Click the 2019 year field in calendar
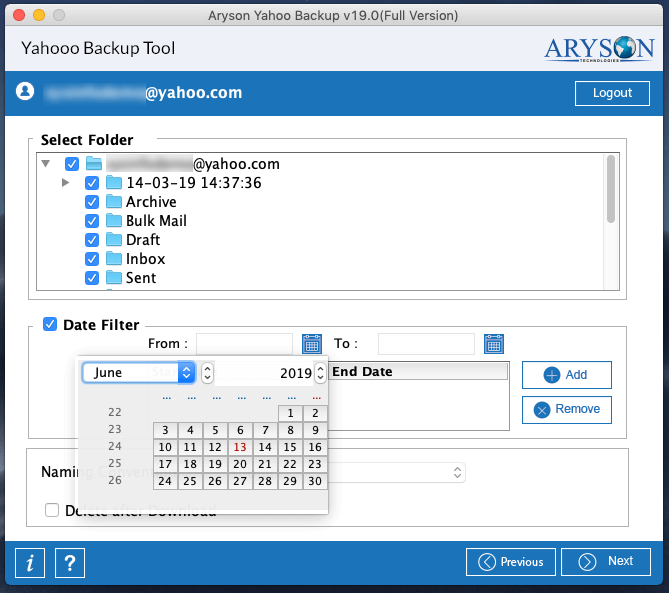669x593 pixels. click(x=265, y=373)
